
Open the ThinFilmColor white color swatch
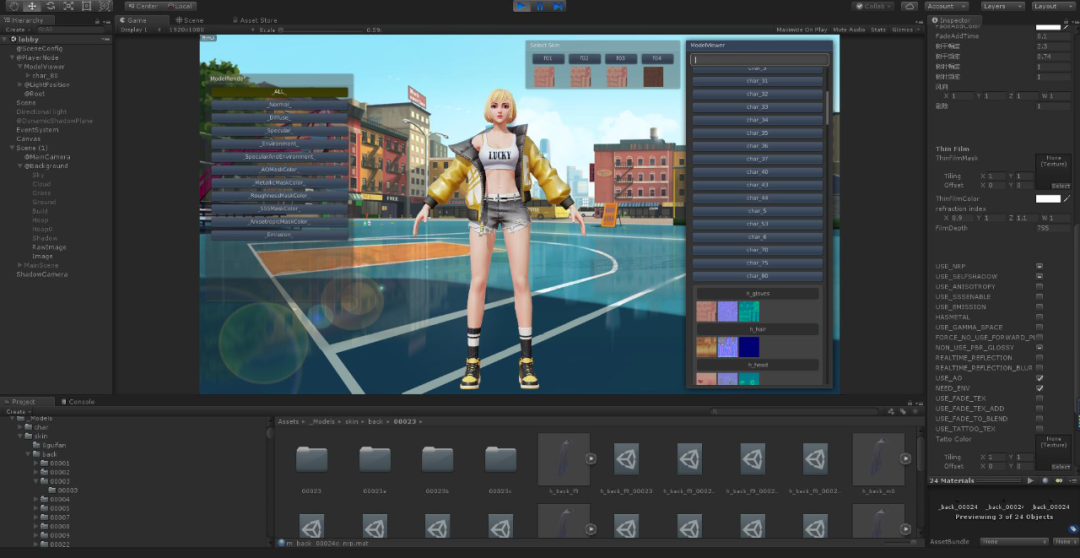(1048, 198)
